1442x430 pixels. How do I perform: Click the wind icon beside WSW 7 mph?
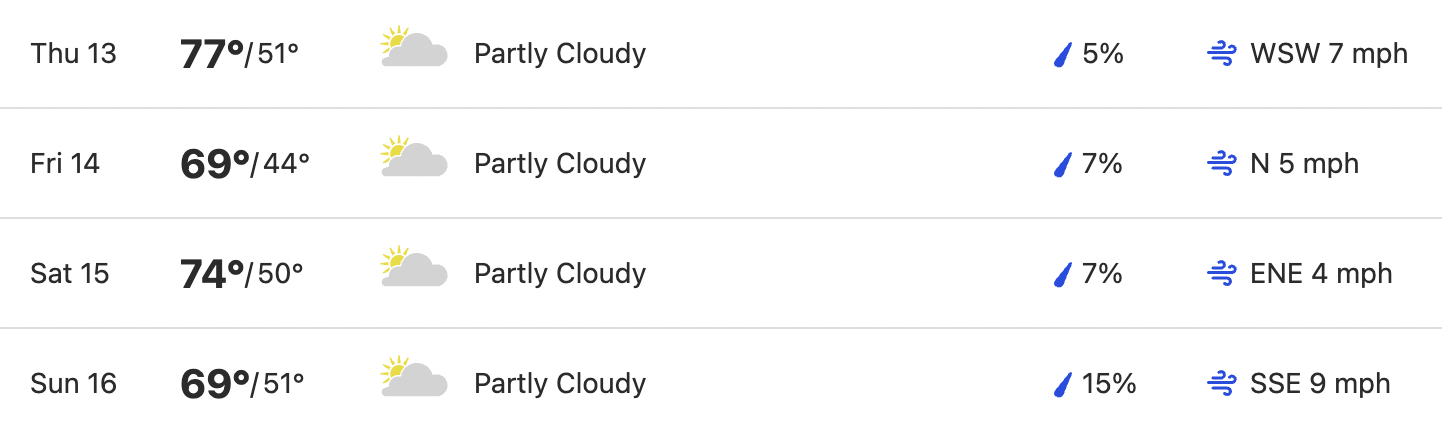pyautogui.click(x=1222, y=54)
